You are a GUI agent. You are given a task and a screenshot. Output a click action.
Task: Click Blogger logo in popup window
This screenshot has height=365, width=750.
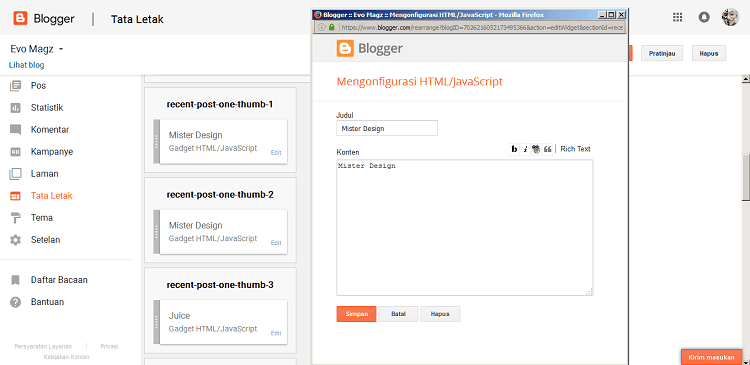point(370,48)
